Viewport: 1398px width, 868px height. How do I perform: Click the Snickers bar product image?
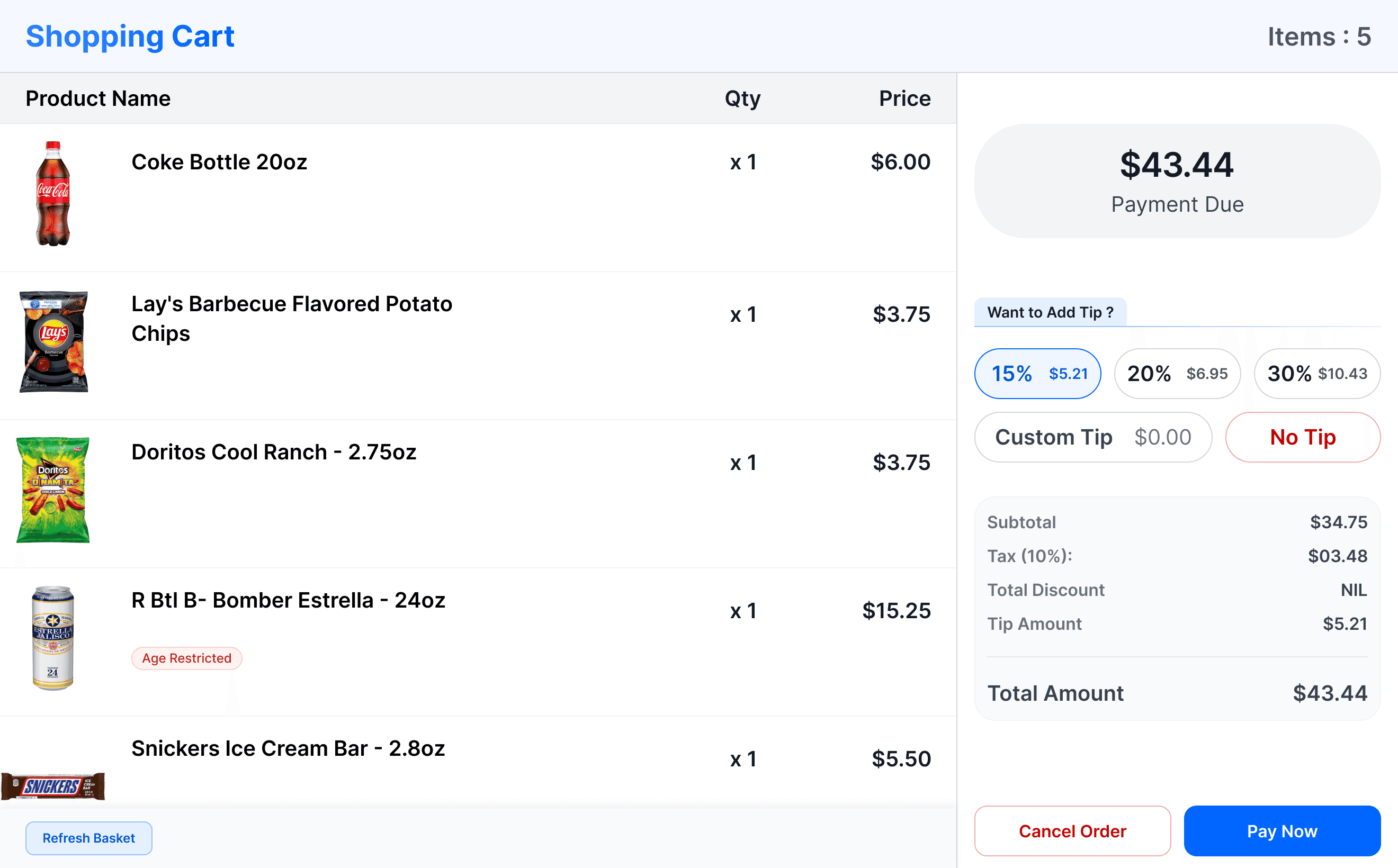click(x=53, y=786)
